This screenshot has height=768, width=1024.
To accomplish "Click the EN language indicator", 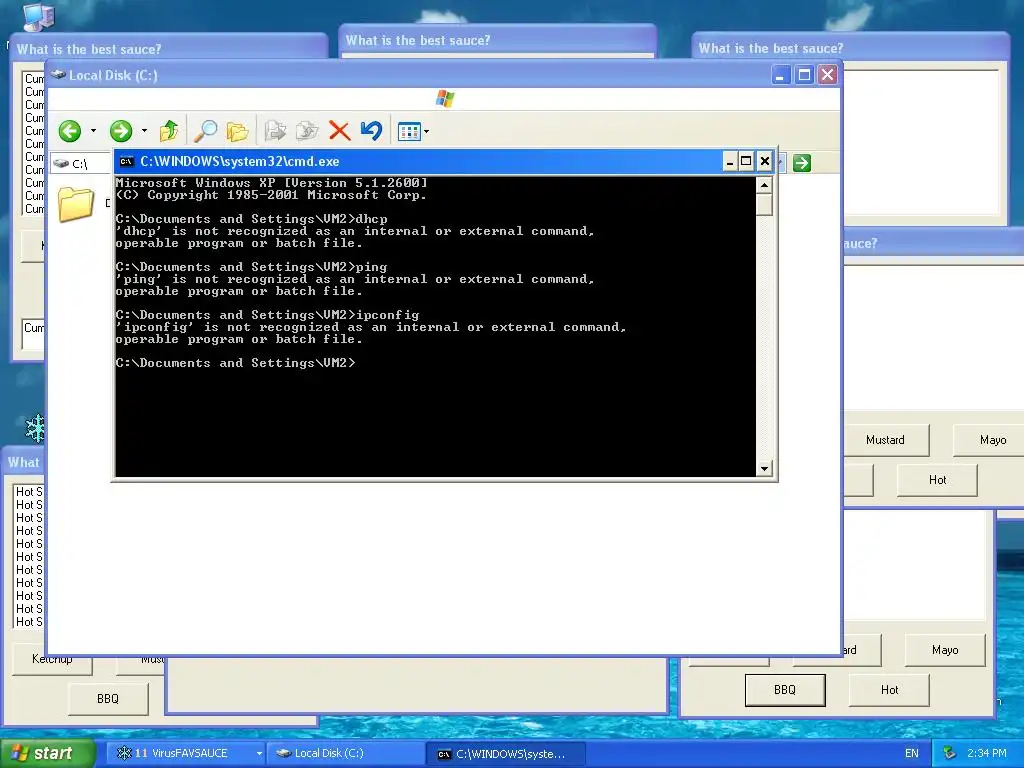I will click(912, 754).
